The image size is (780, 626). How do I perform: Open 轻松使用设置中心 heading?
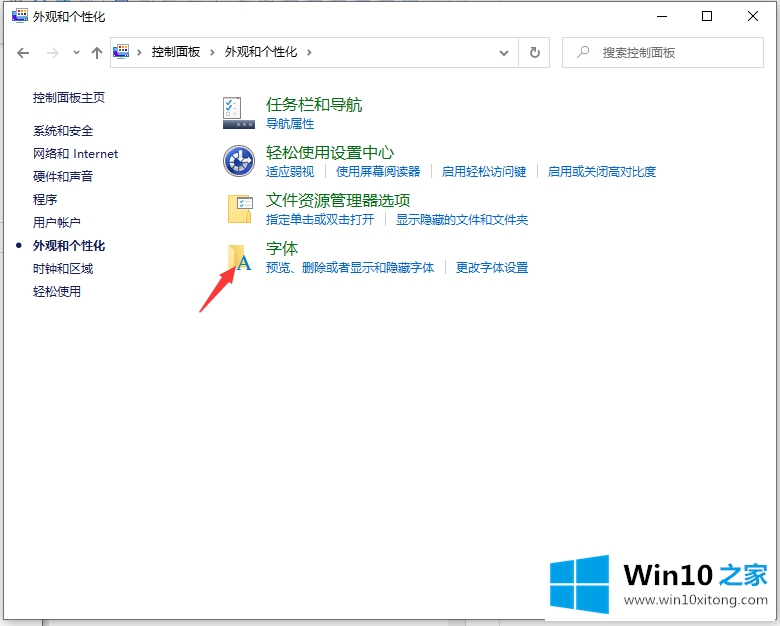330,152
